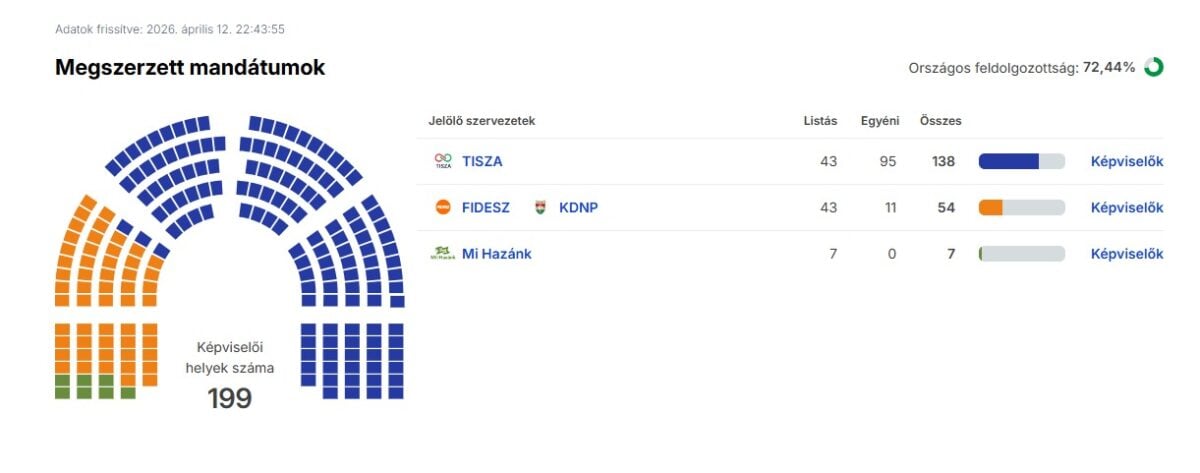Click the Összes column header
The height and width of the screenshot is (473, 1200).
point(940,121)
